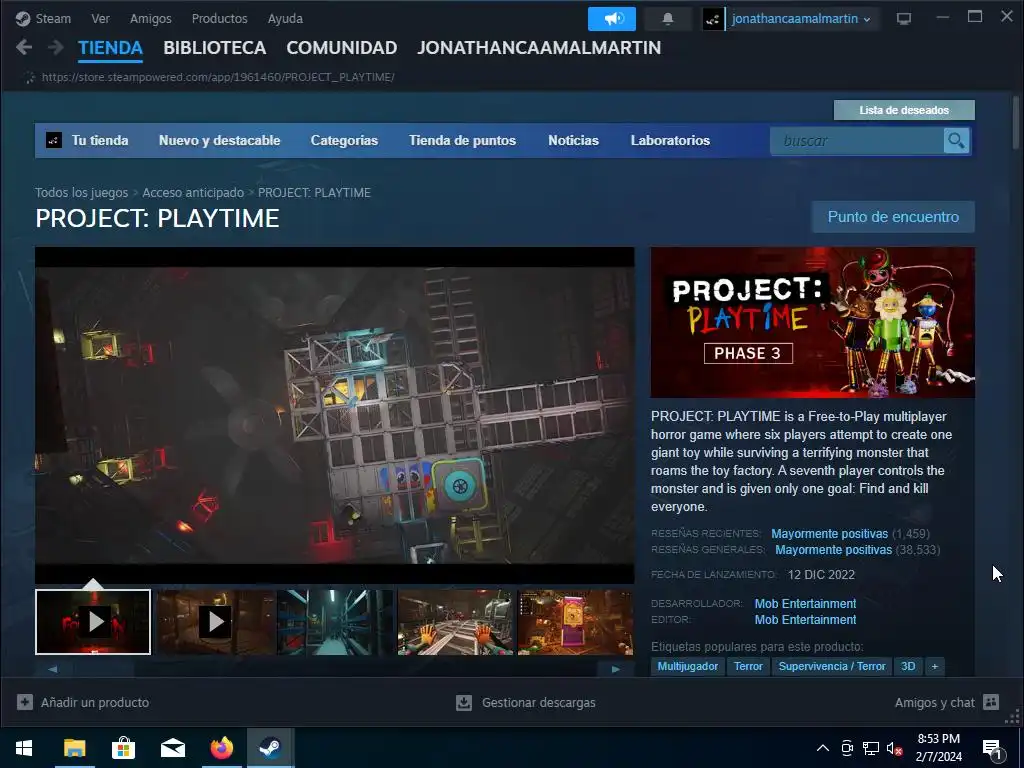1024x768 pixels.
Task: Open the Categorías menu
Action: [x=344, y=140]
